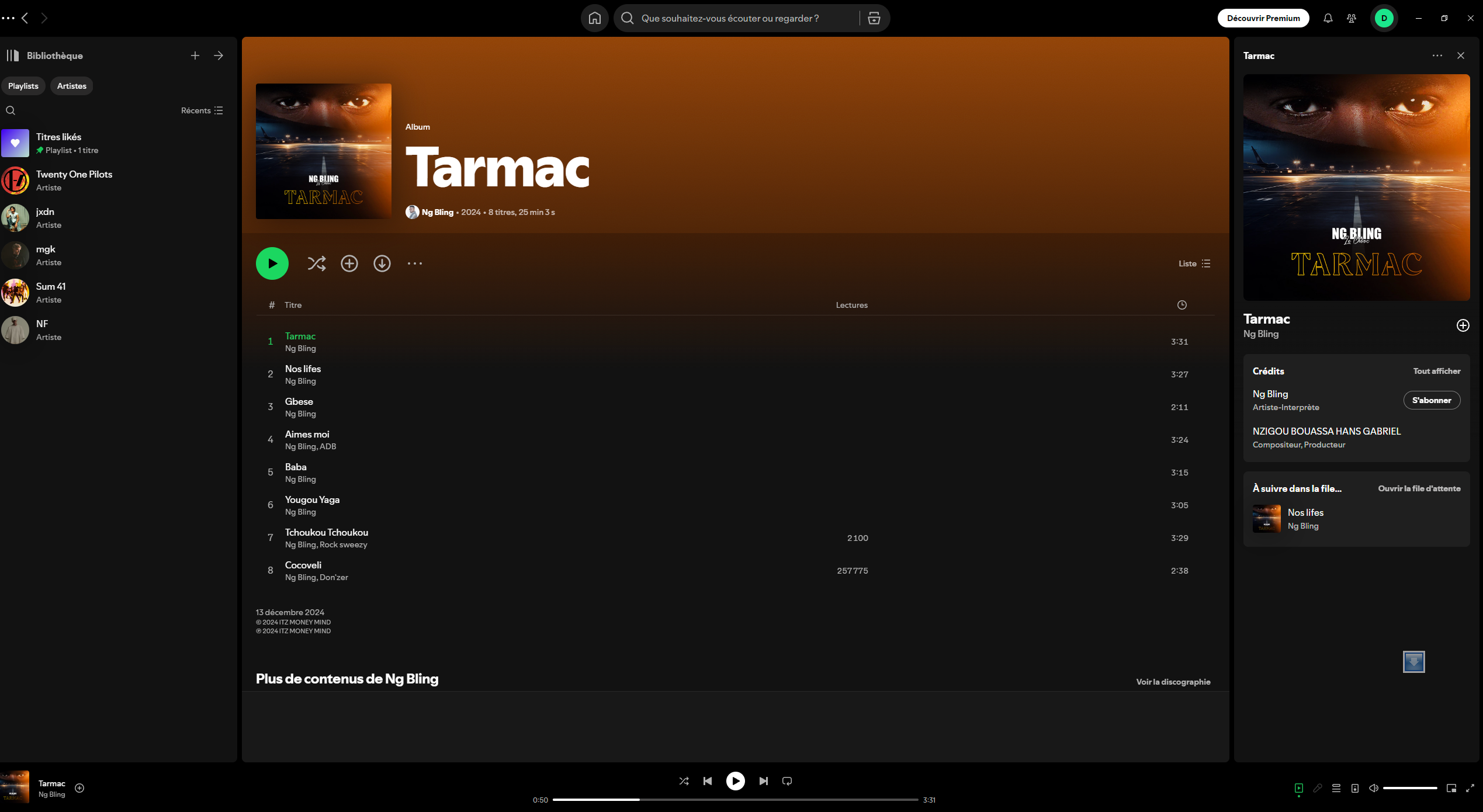Select track Aimes moi
Image resolution: width=1483 pixels, height=812 pixels.
pyautogui.click(x=735, y=440)
